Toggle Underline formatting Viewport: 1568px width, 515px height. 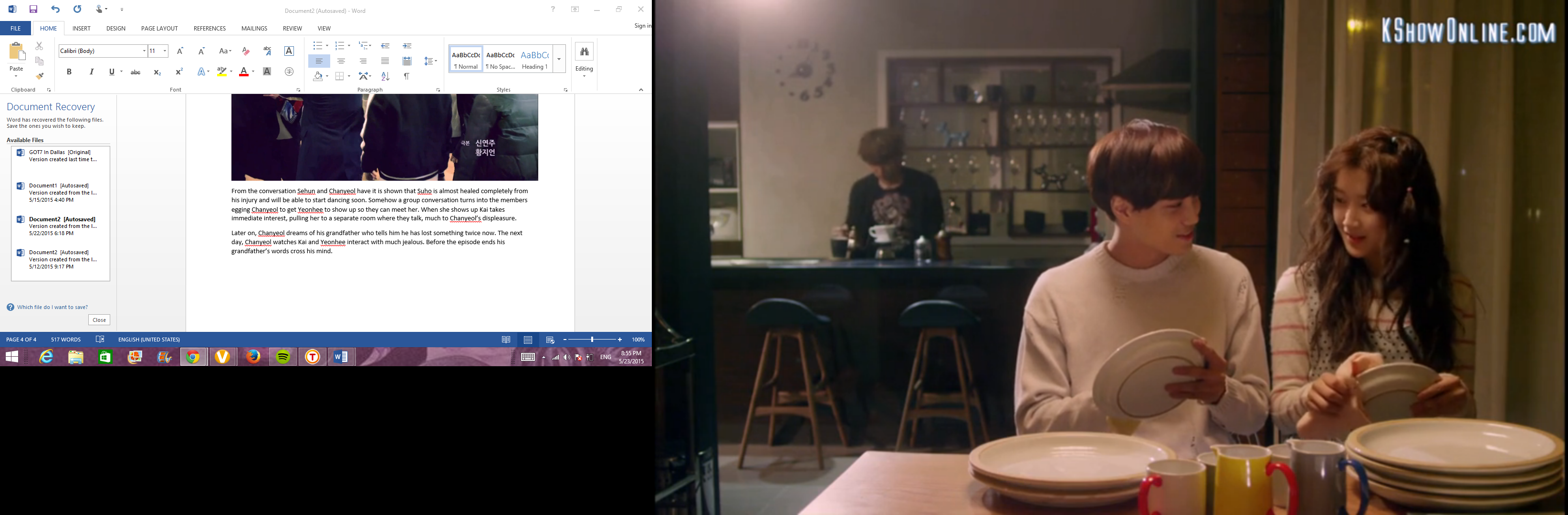111,72
